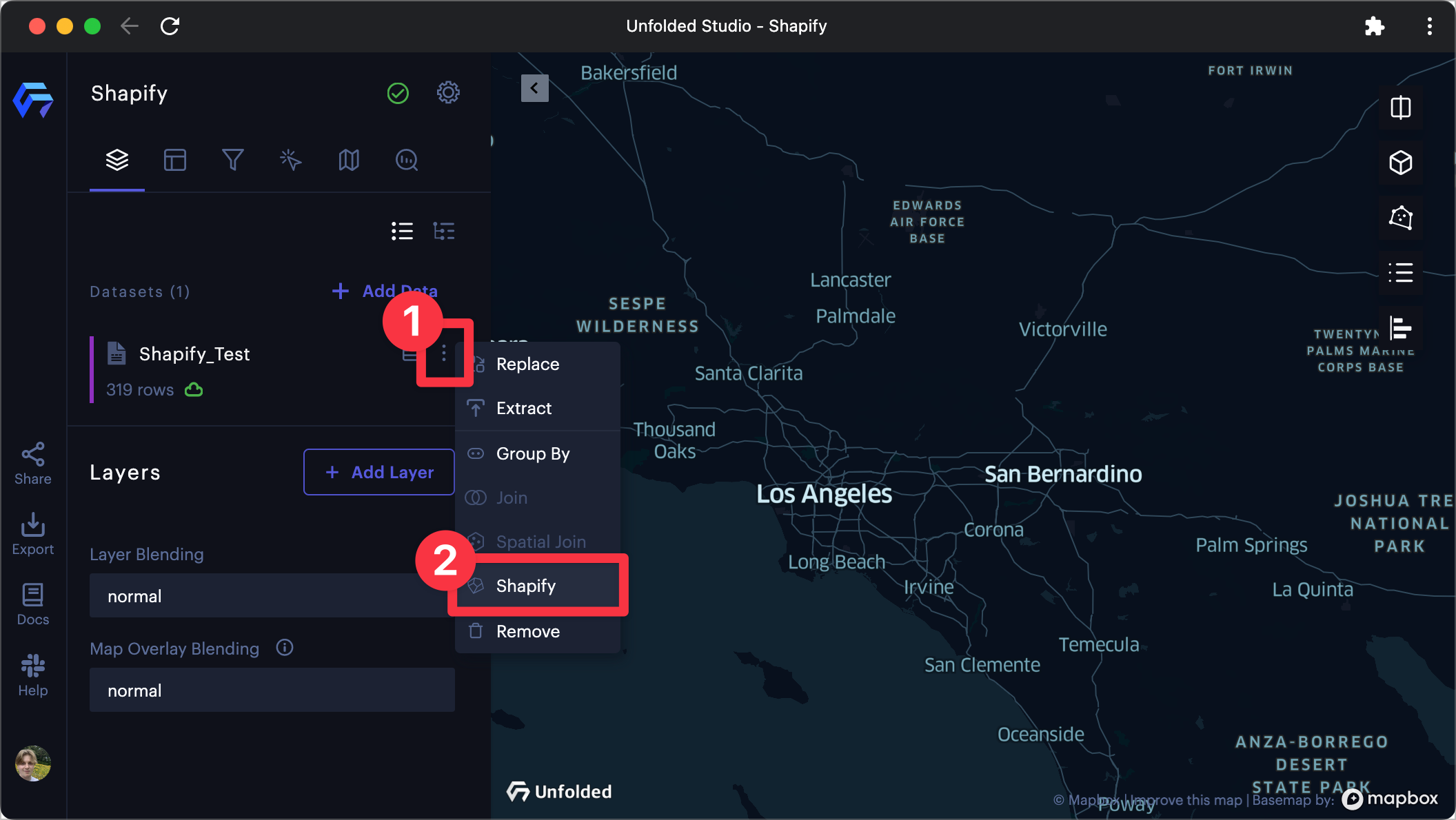This screenshot has height=820, width=1456.
Task: Open the Charts tab icon
Action: (x=407, y=160)
